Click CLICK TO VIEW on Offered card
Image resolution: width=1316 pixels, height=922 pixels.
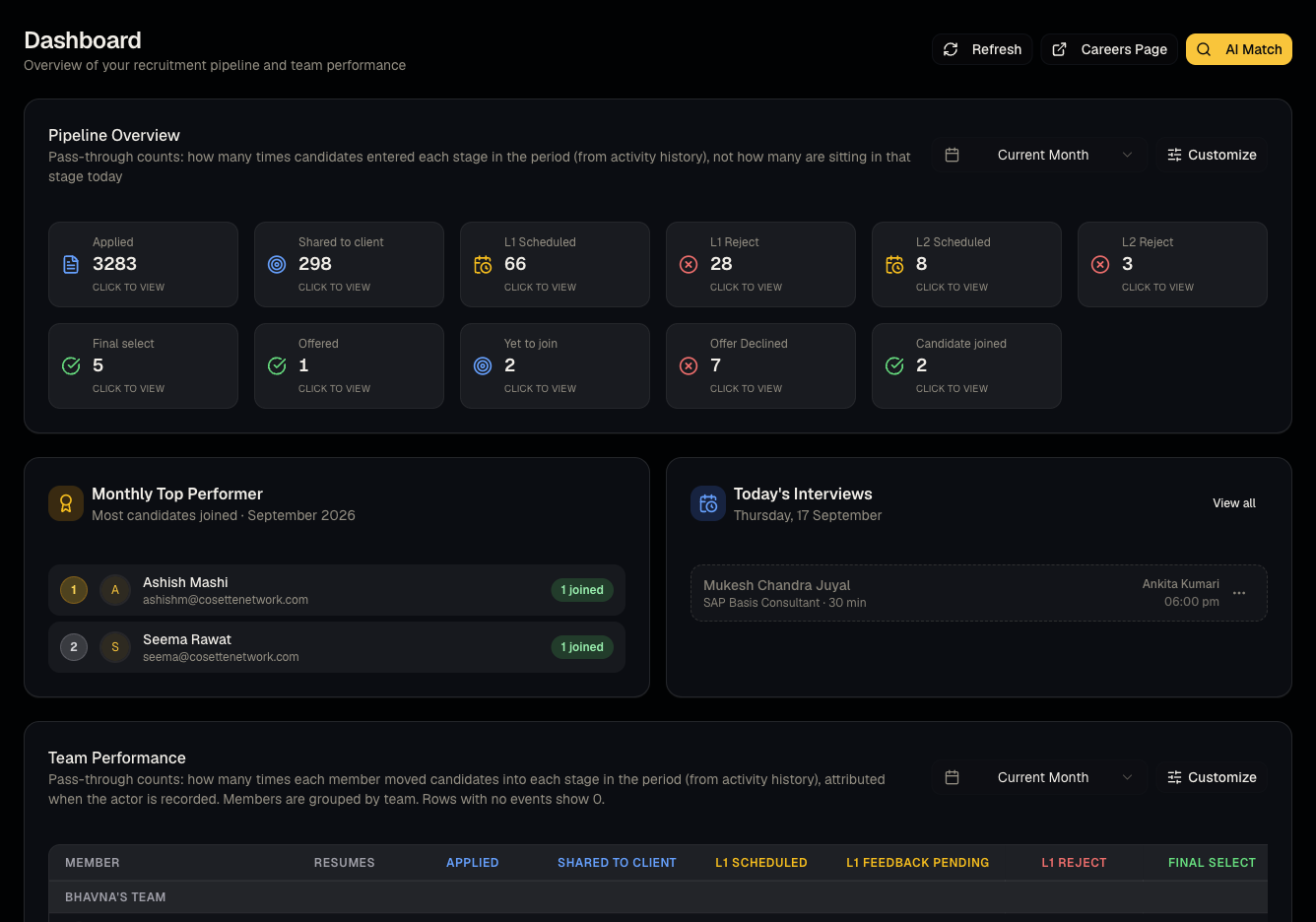(x=334, y=389)
